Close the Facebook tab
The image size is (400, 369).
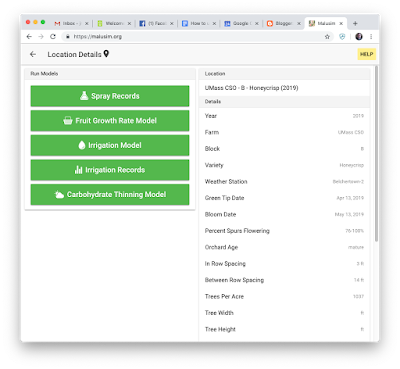pyautogui.click(x=172, y=23)
